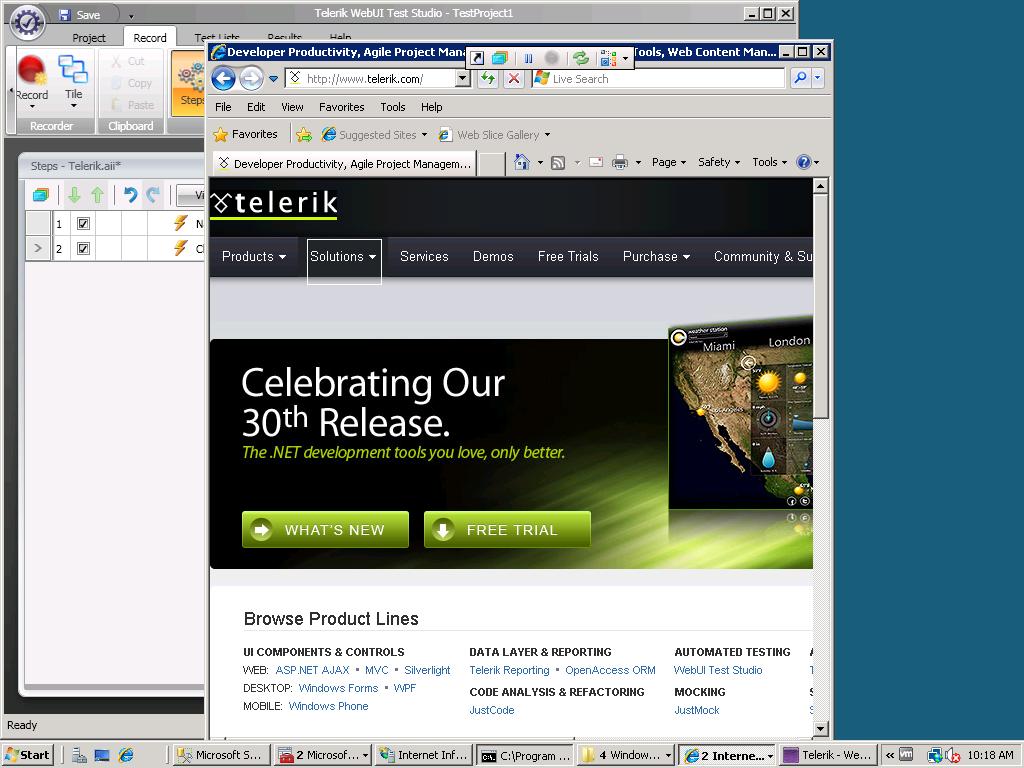
Task: Open the Project ribbon tab
Action: point(89,38)
